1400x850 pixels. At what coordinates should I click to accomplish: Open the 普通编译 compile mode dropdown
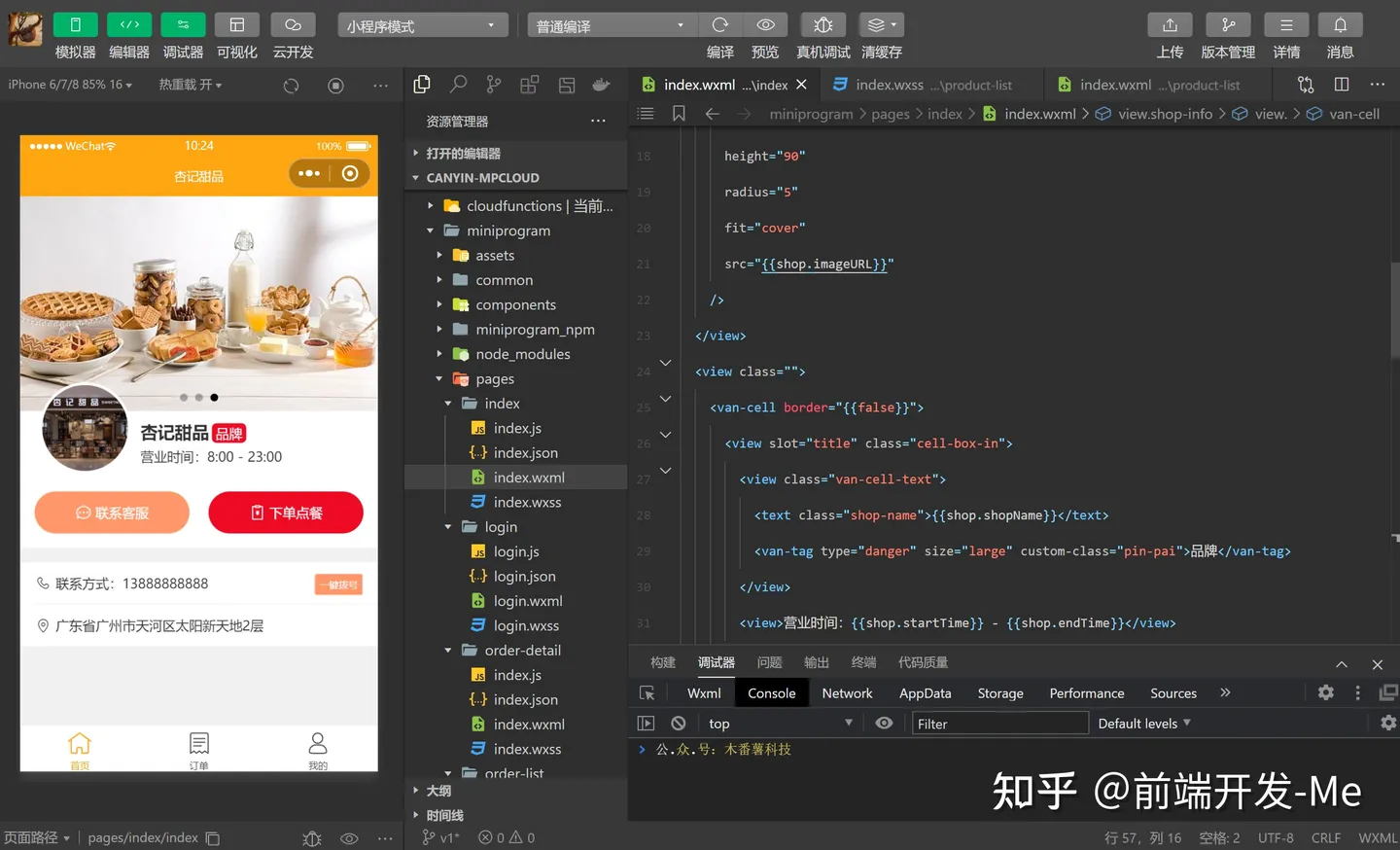pyautogui.click(x=612, y=25)
